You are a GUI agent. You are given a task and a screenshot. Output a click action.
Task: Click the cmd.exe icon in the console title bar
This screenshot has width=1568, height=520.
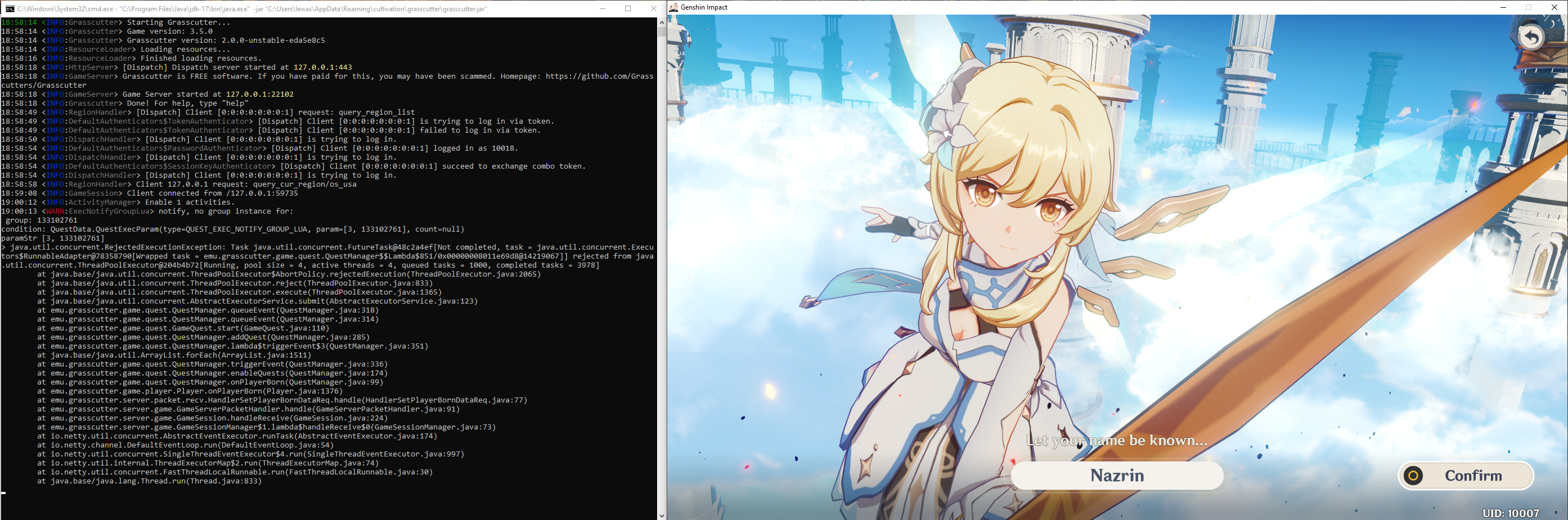(10, 8)
